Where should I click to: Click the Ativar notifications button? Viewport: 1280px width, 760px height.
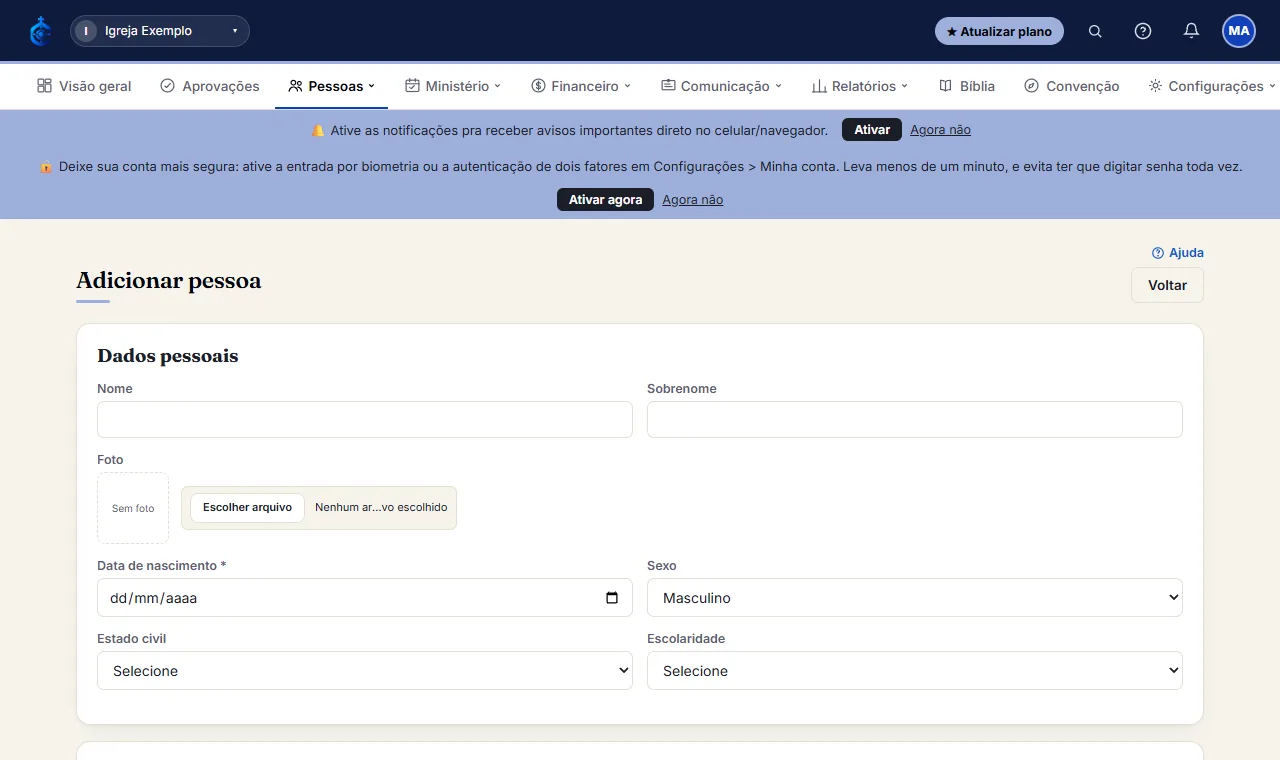(872, 130)
